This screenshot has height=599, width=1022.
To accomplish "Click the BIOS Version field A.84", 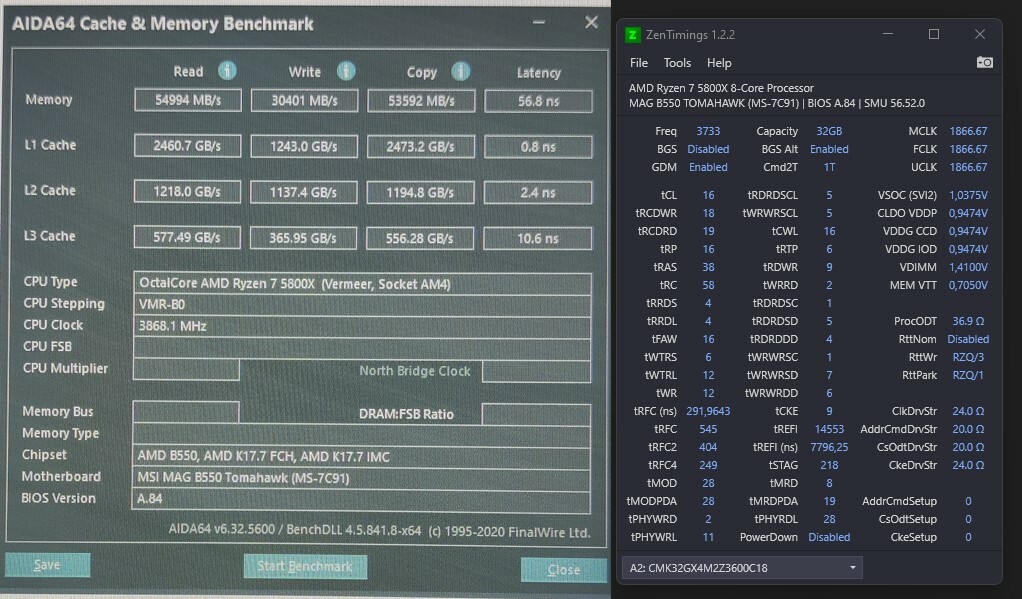I will 361,499.
